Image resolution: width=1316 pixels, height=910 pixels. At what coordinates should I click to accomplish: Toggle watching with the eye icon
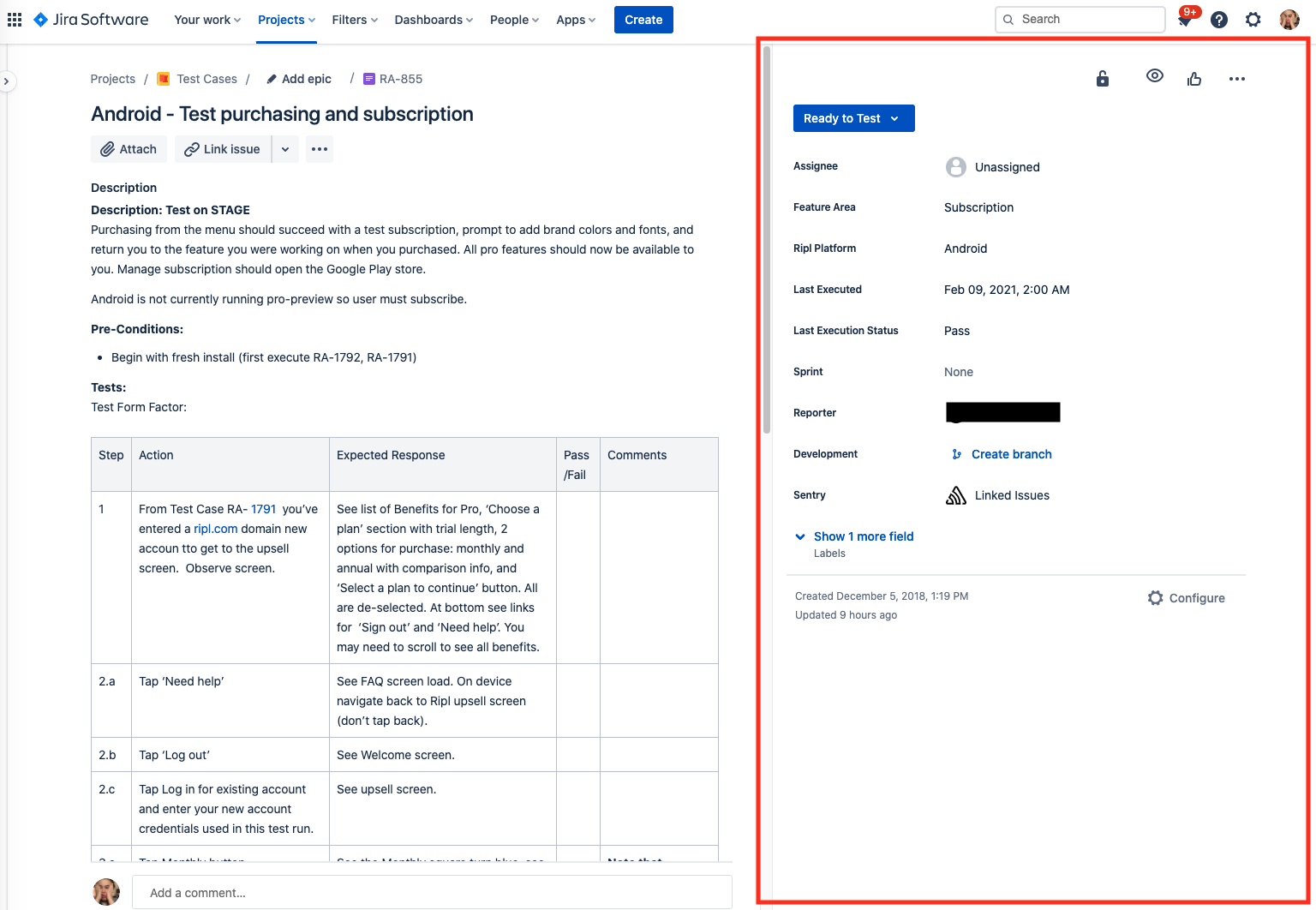[x=1155, y=75]
